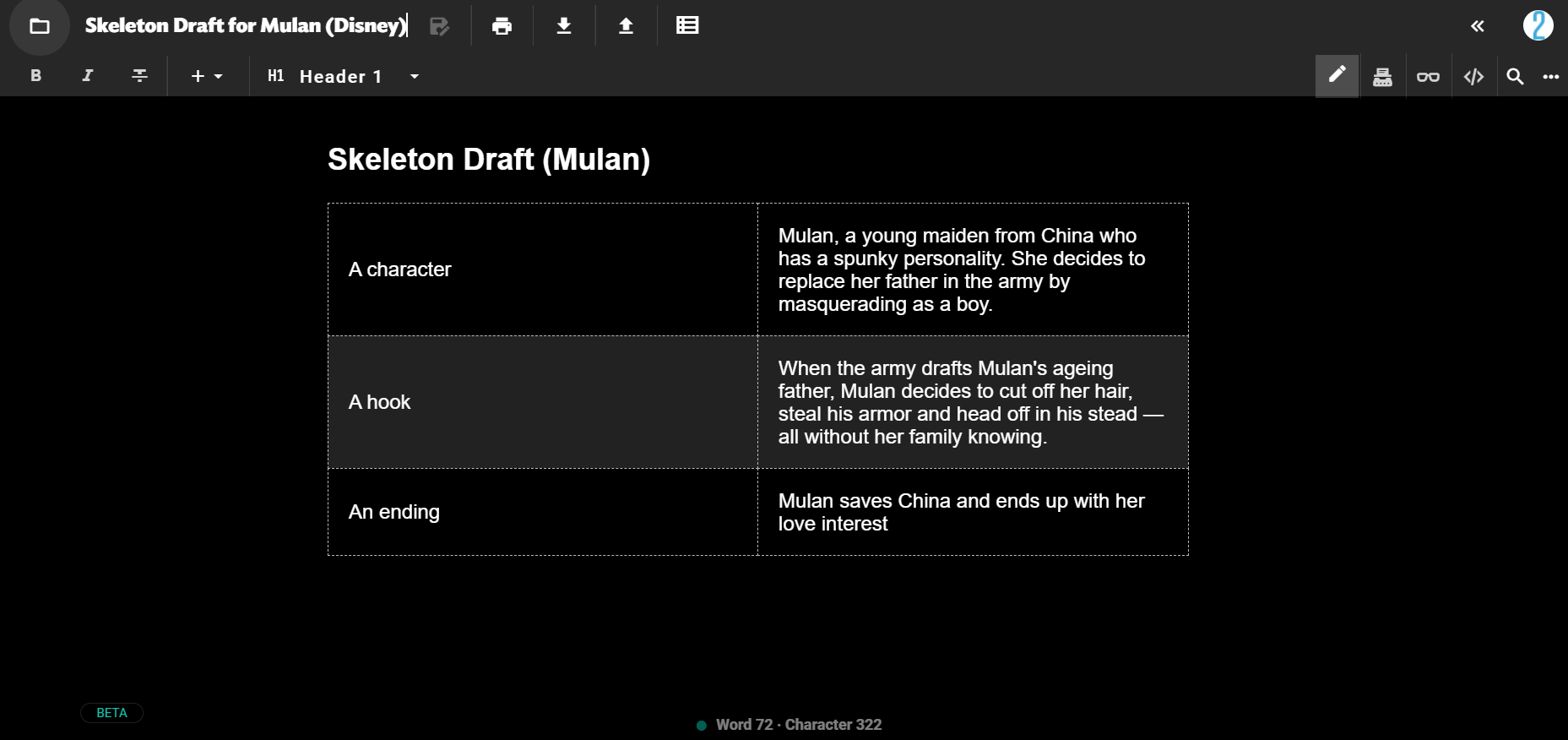Click the BETA badge
1568x740 pixels.
tap(111, 713)
